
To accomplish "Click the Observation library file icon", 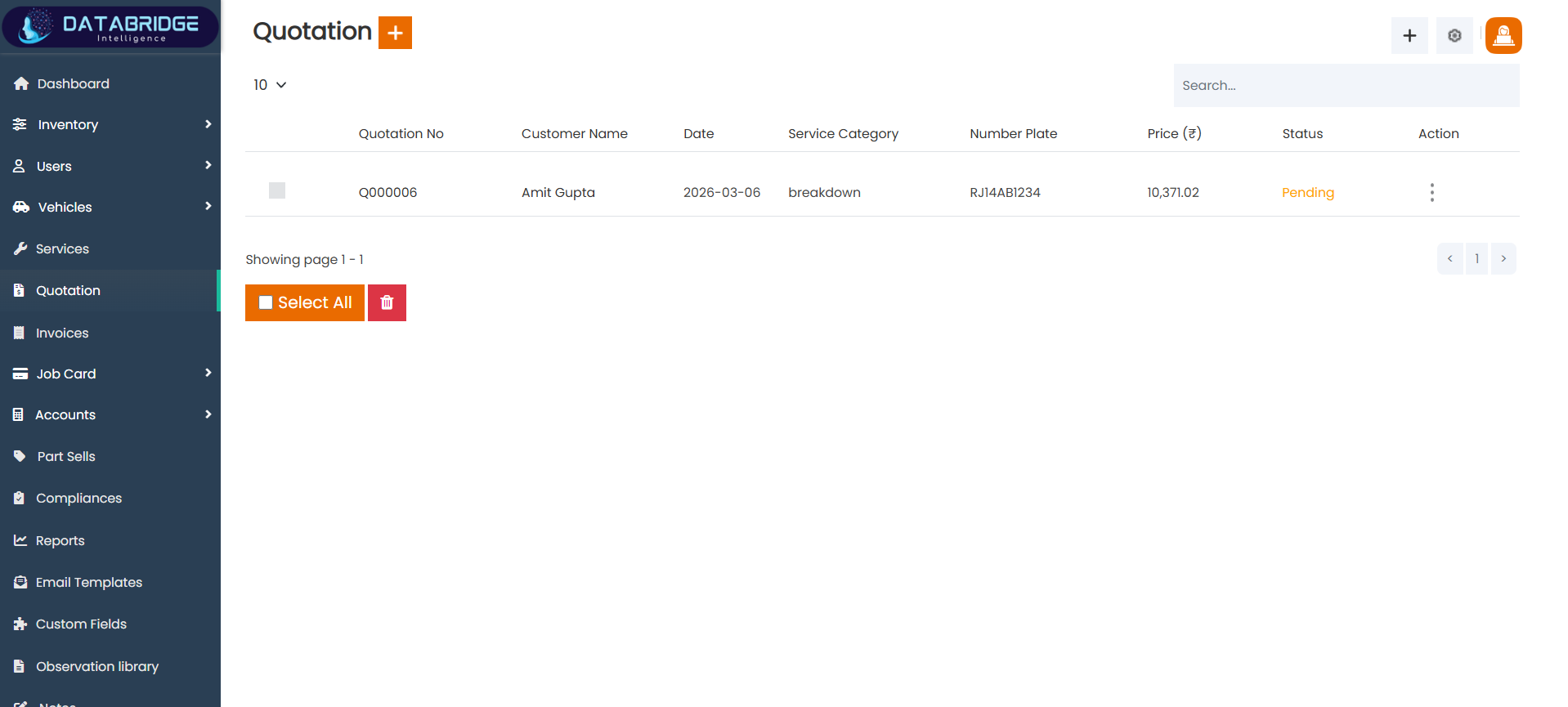I will (x=19, y=666).
